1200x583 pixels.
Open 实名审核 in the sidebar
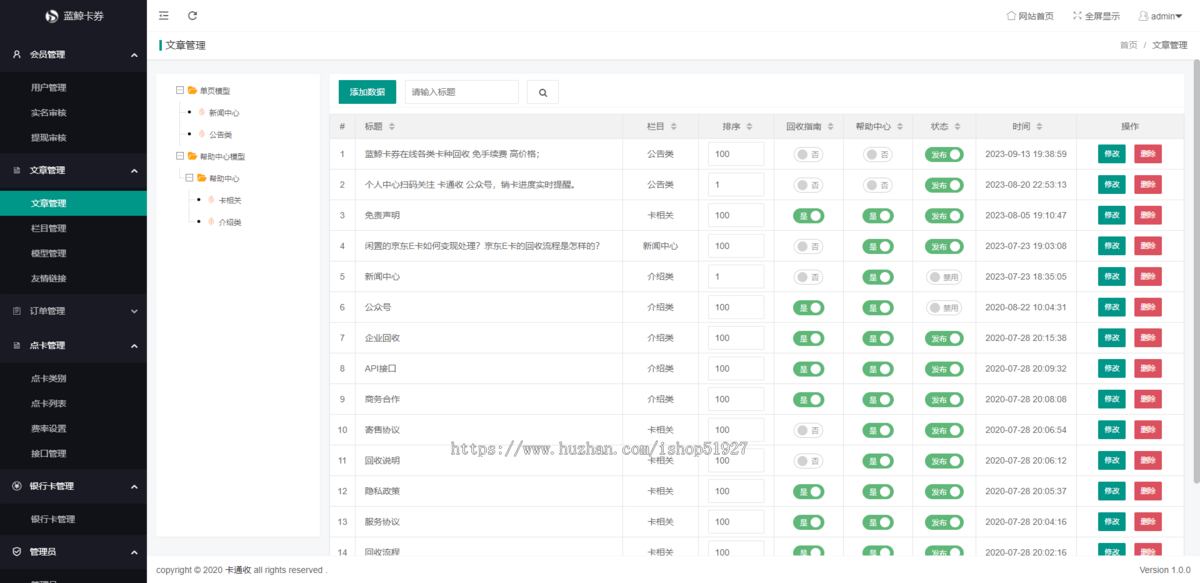coord(48,113)
